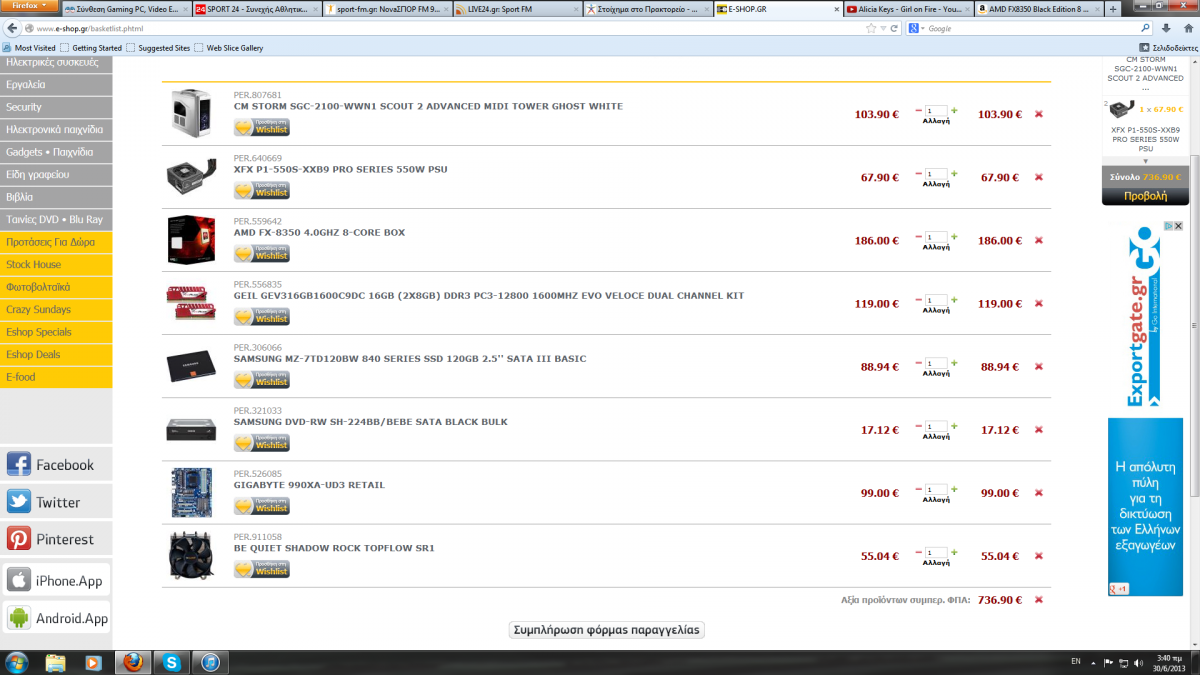Decrease quantity of Samsung 840 SSD

click(919, 363)
